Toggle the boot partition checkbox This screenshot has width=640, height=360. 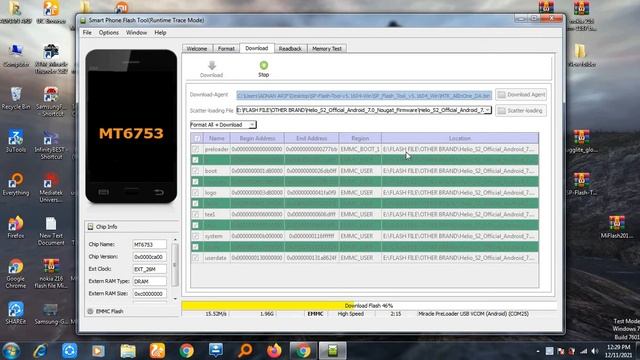click(196, 171)
